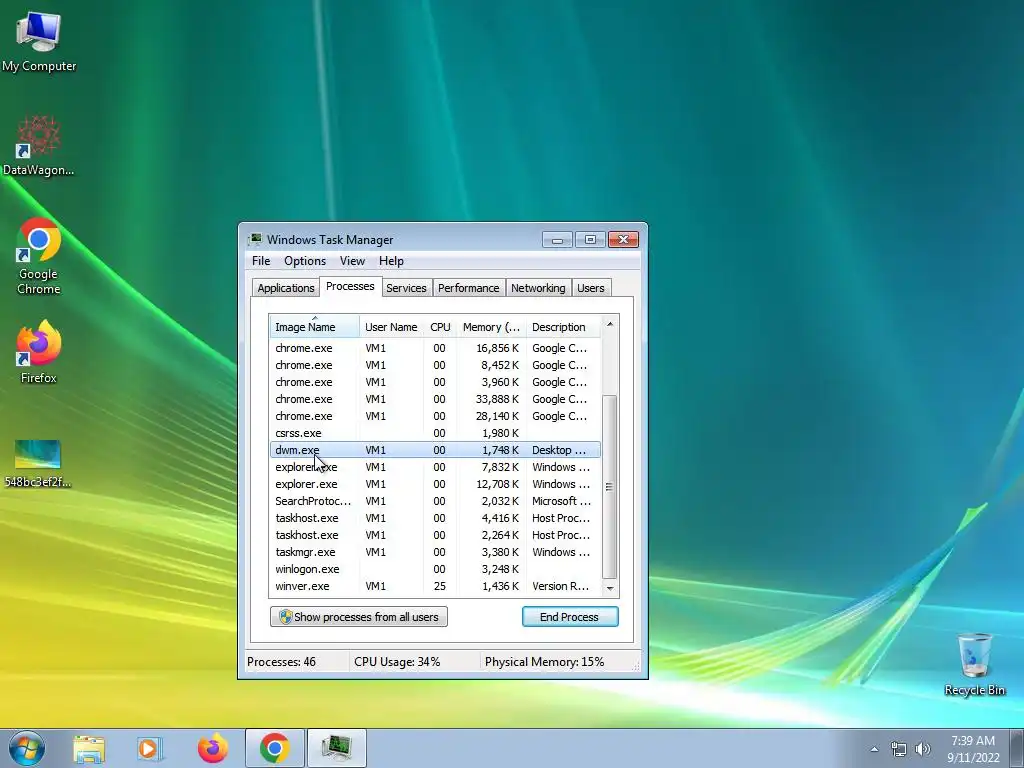Open the Recycle Bin desktop icon

(x=974, y=664)
